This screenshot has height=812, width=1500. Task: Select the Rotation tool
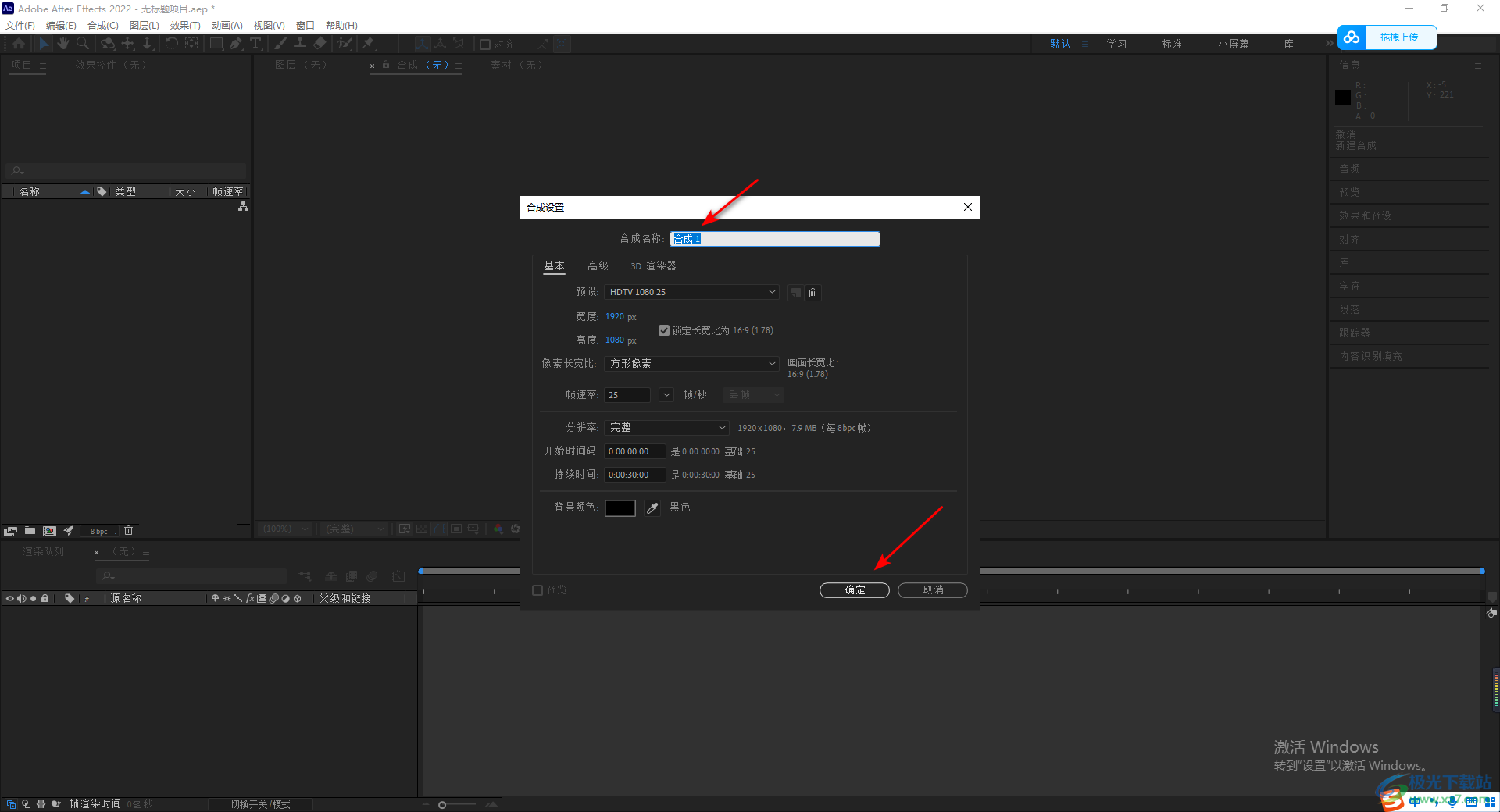click(x=171, y=44)
